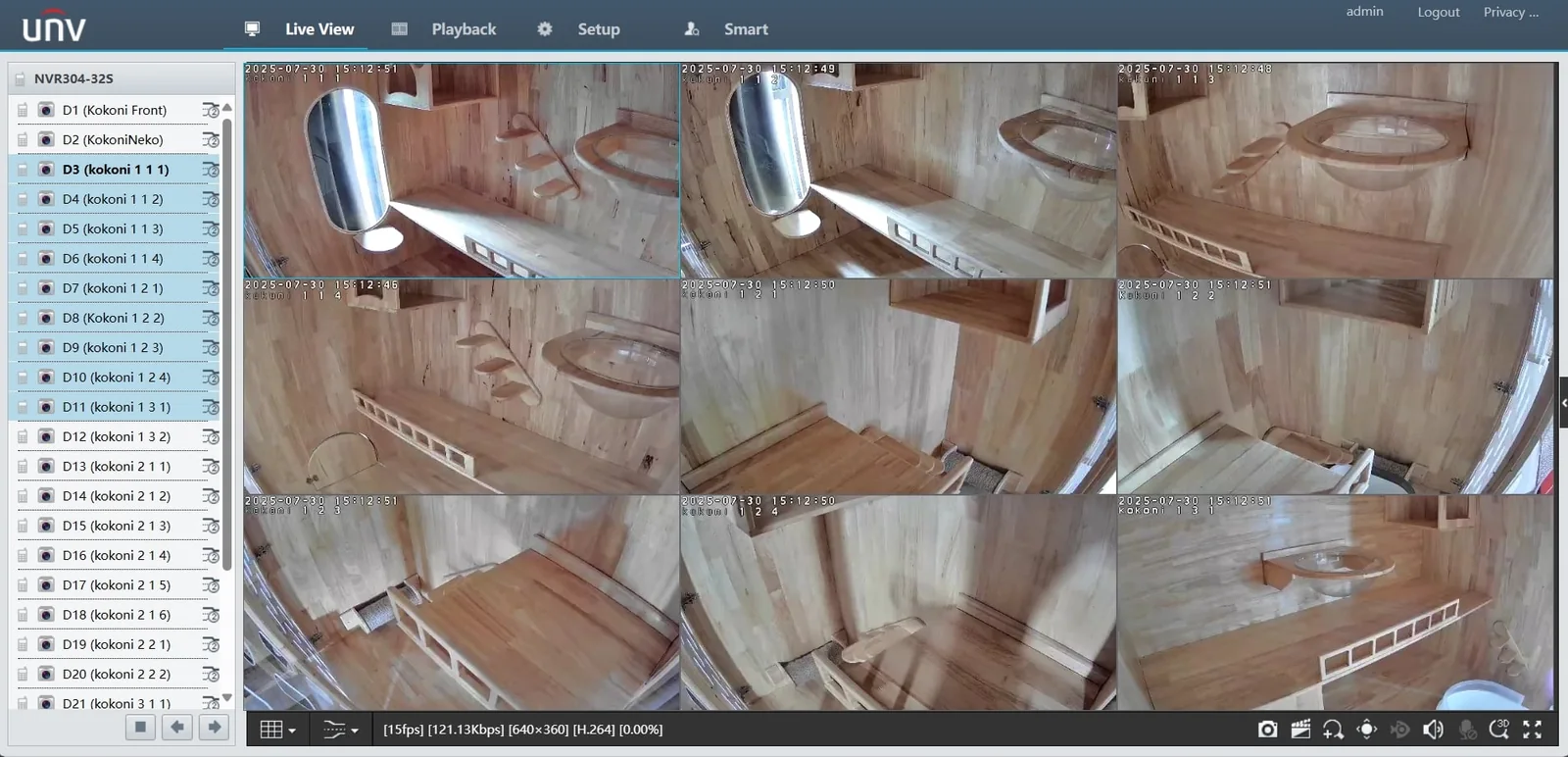1568x757 pixels.
Task: Click camera icon of D4 (kokoni 1 1 2)
Action: coord(45,199)
